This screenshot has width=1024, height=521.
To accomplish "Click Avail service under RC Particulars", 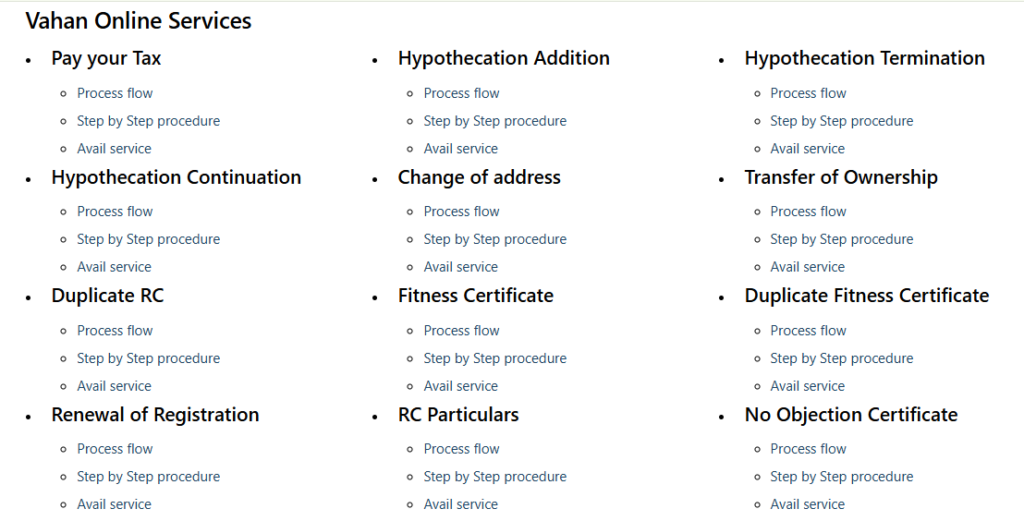I will [461, 505].
